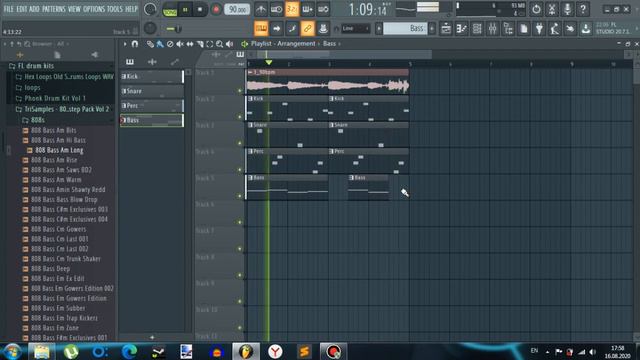Toggle overdub loop recording icon
640x360 pixels.
click(307, 9)
